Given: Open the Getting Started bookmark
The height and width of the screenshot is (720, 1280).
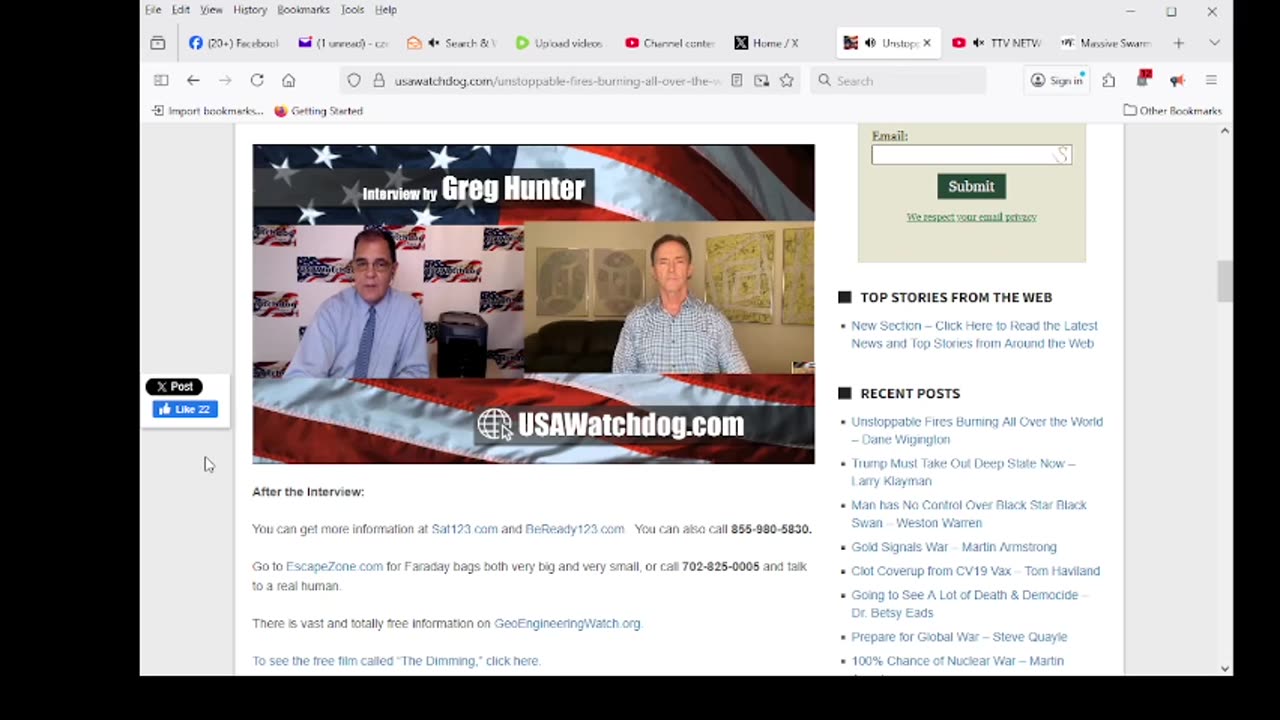Looking at the screenshot, I should click(x=318, y=111).
